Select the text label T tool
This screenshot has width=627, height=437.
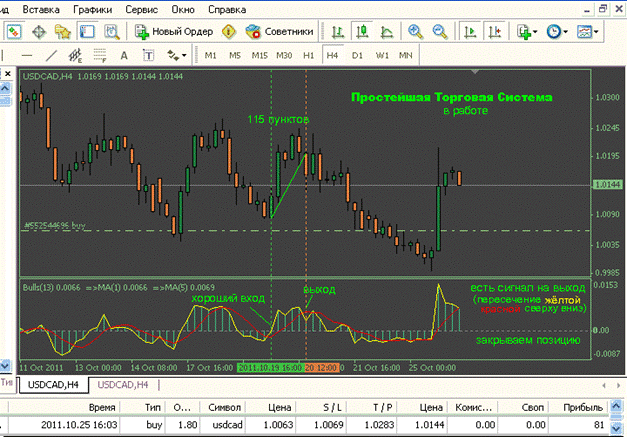tap(148, 56)
